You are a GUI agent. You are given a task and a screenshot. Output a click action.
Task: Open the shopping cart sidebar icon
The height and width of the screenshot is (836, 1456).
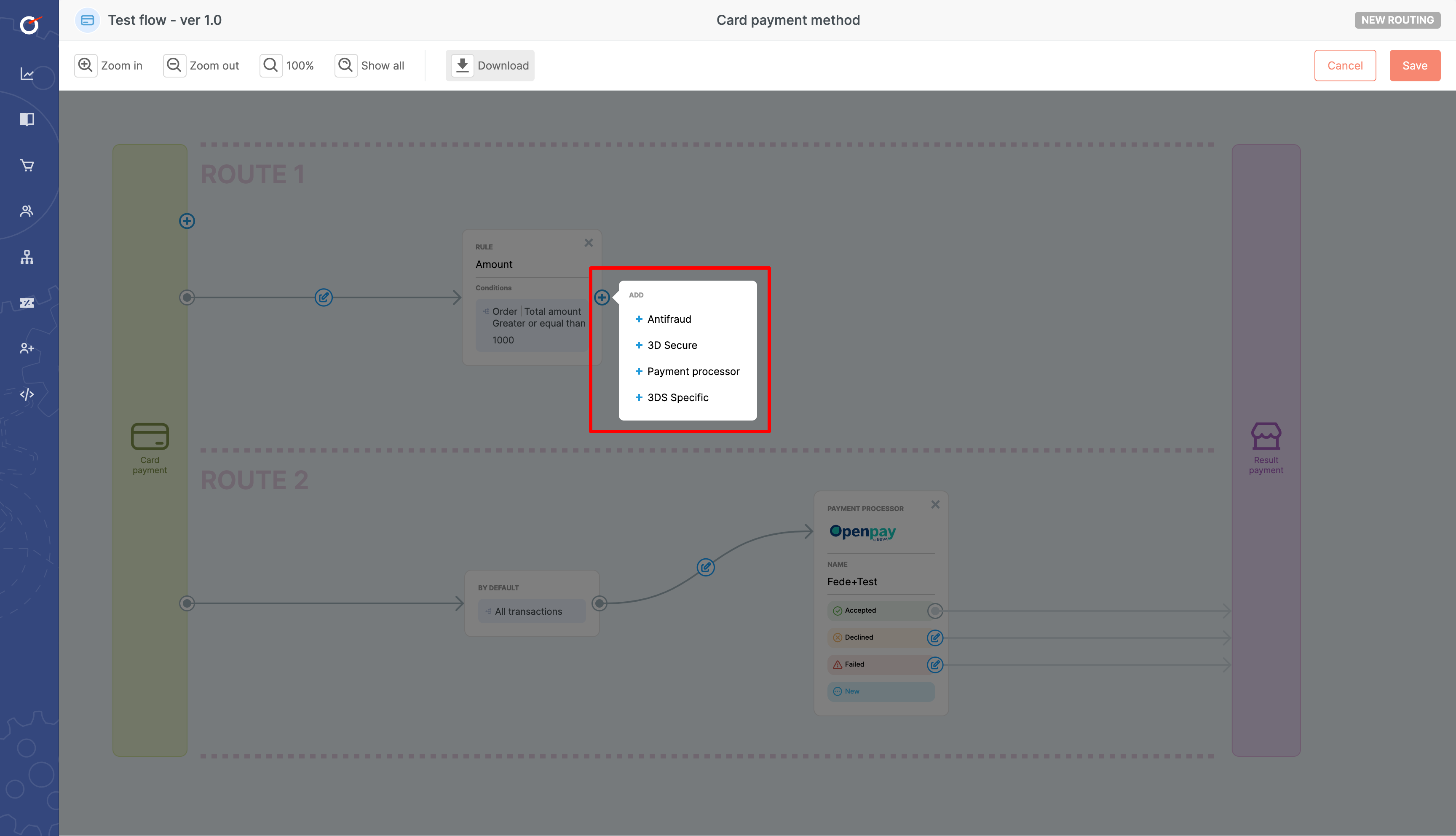27,165
